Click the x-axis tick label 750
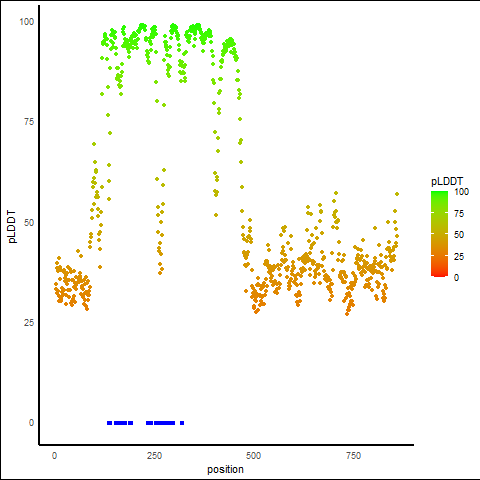Viewport: 480px width, 480px height. click(353, 456)
